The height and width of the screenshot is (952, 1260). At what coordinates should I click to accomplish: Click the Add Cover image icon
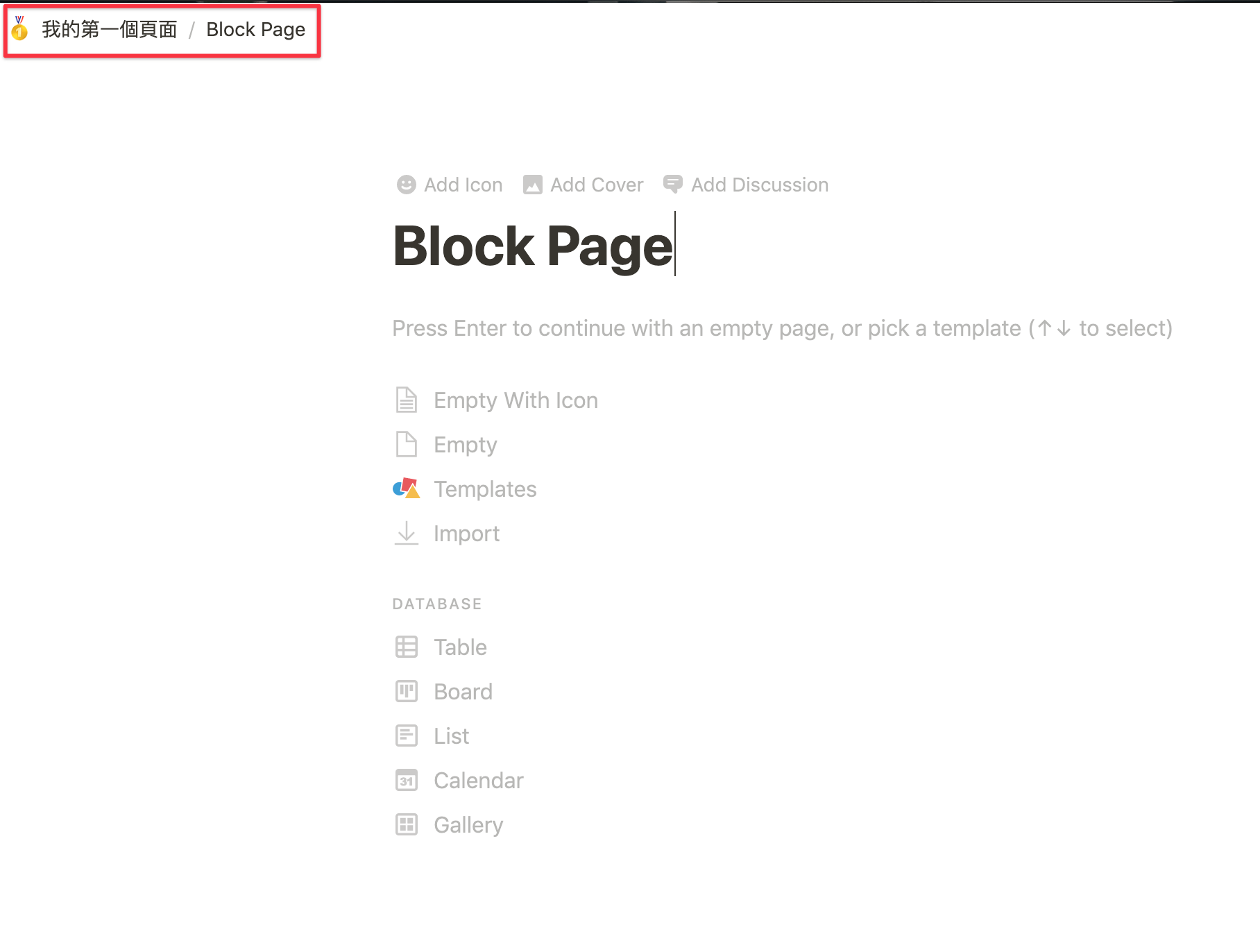point(532,185)
